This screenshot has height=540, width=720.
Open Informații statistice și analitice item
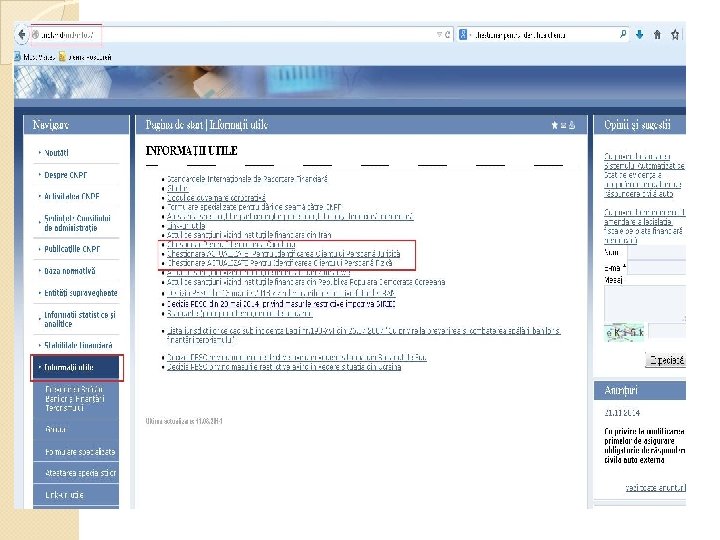coord(80,319)
